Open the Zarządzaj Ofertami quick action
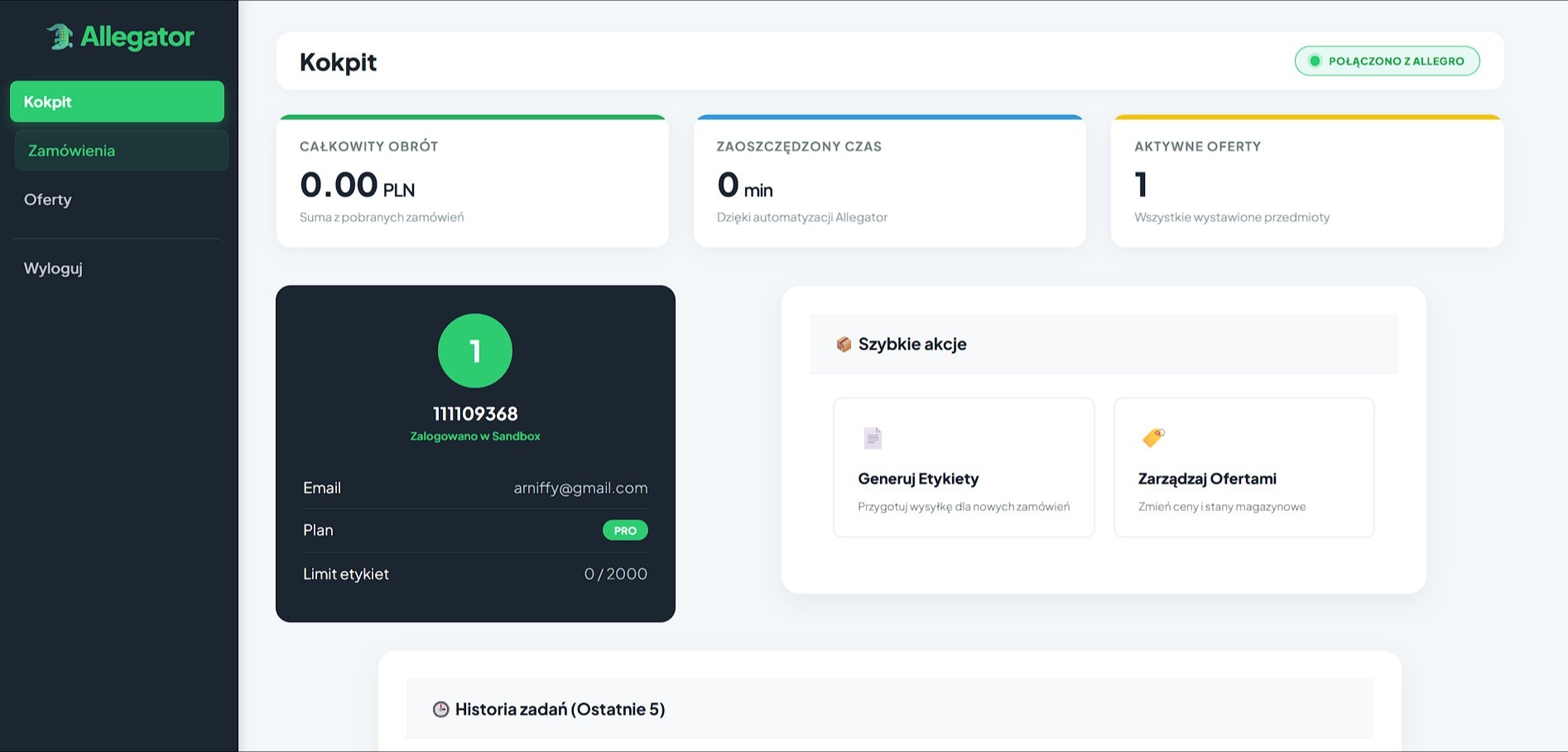This screenshot has width=1568, height=752. click(1244, 467)
